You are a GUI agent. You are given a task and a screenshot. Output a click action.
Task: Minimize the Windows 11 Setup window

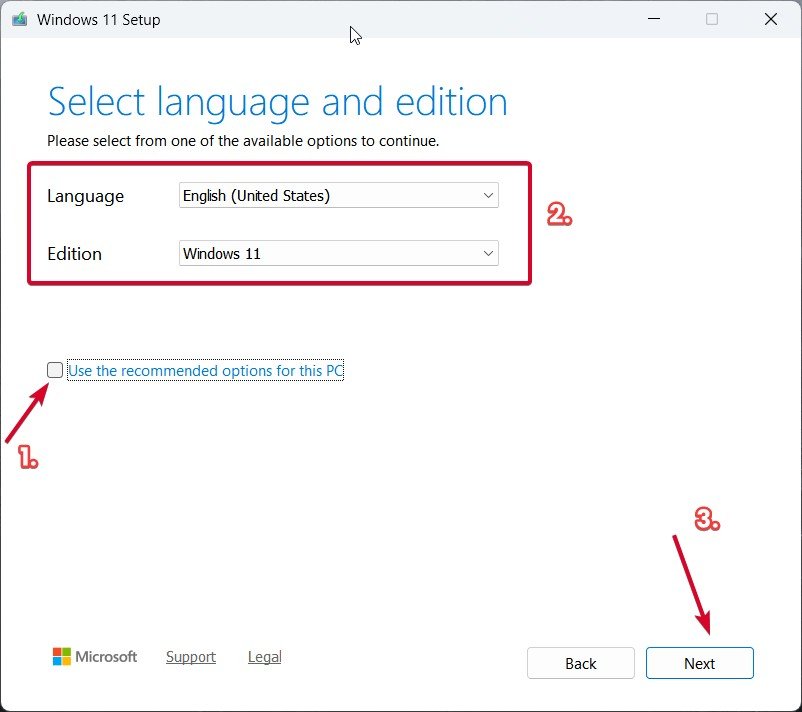tap(654, 18)
